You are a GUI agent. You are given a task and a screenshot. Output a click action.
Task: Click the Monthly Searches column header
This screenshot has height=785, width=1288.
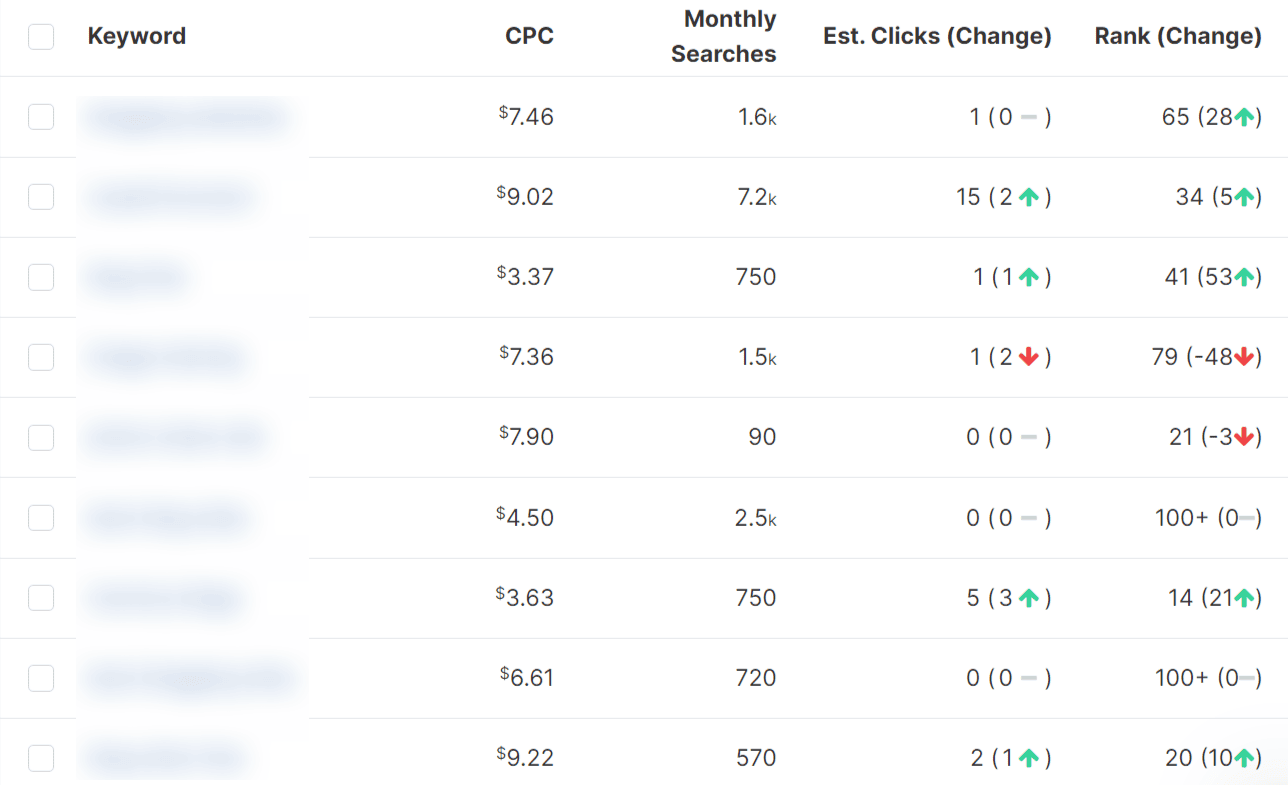[723, 36]
